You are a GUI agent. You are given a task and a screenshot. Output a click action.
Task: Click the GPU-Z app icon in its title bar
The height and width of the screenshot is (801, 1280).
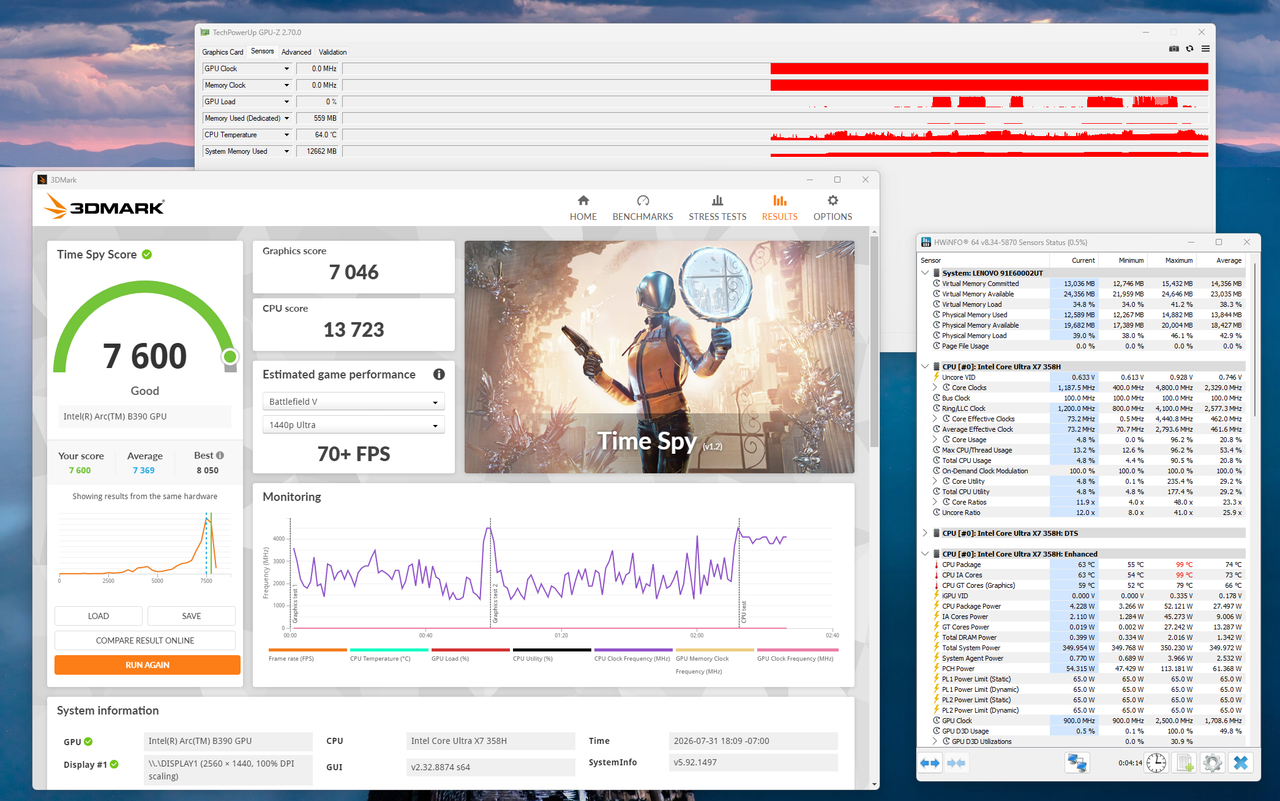coord(205,32)
